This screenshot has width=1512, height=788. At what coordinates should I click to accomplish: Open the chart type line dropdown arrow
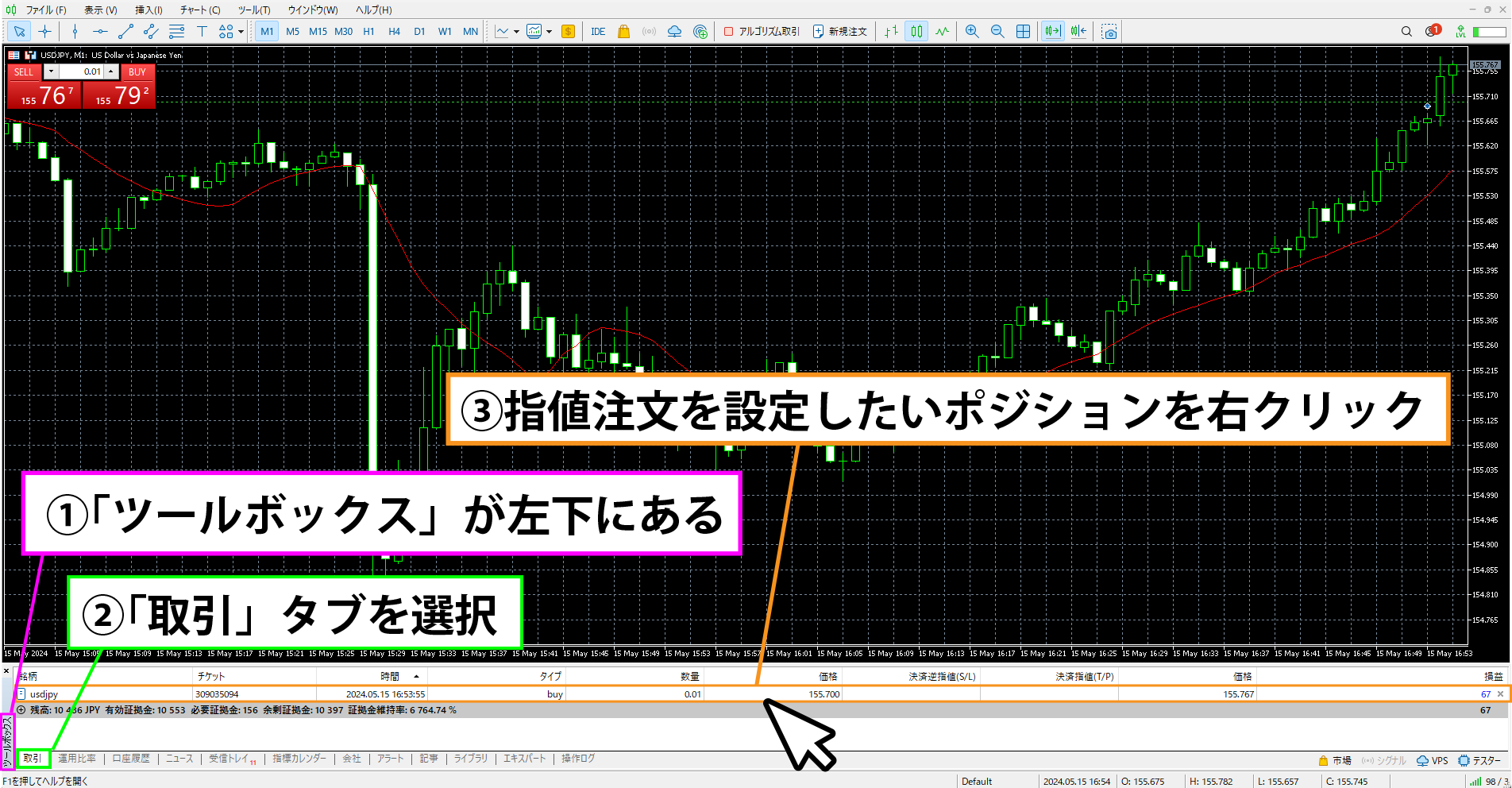[516, 33]
